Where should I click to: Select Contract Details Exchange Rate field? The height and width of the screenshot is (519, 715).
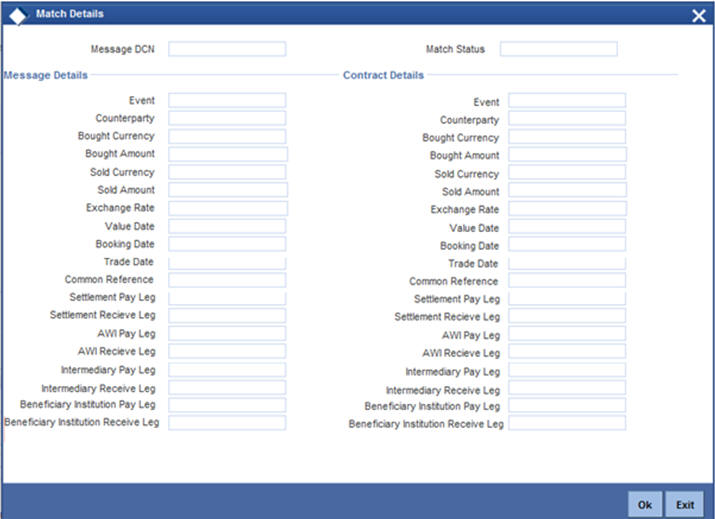tap(568, 208)
